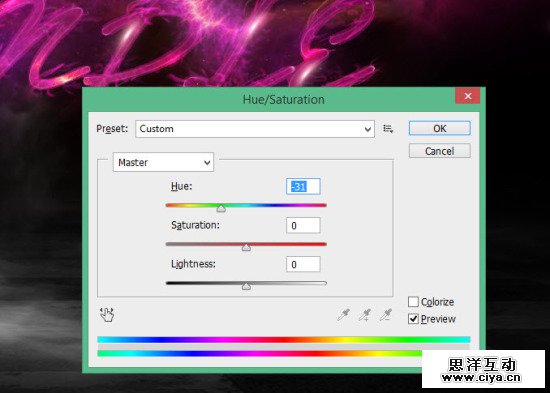
Task: Click the Cancel button
Action: coord(440,151)
